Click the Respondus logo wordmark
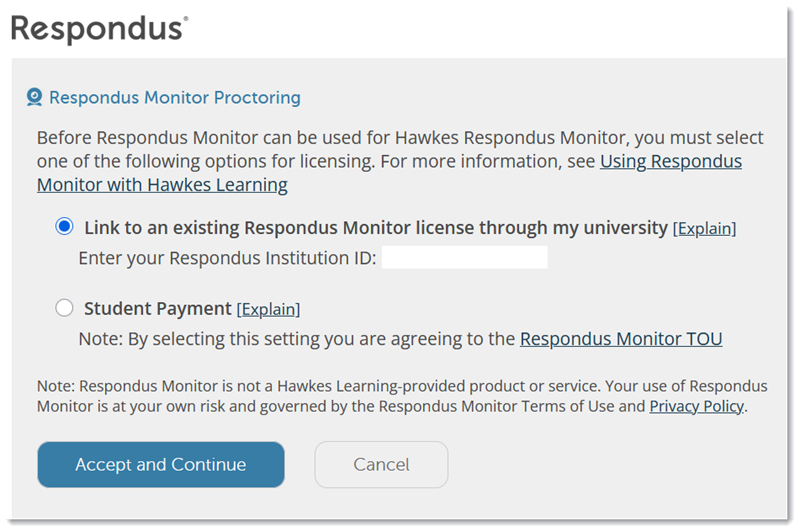This screenshot has width=800, height=532. point(97,29)
